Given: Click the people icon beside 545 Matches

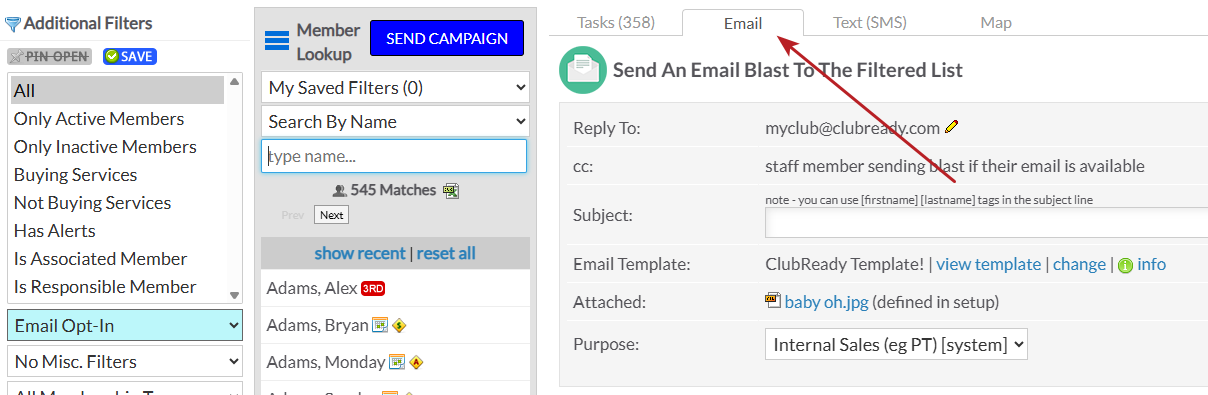Looking at the screenshot, I should 340,190.
